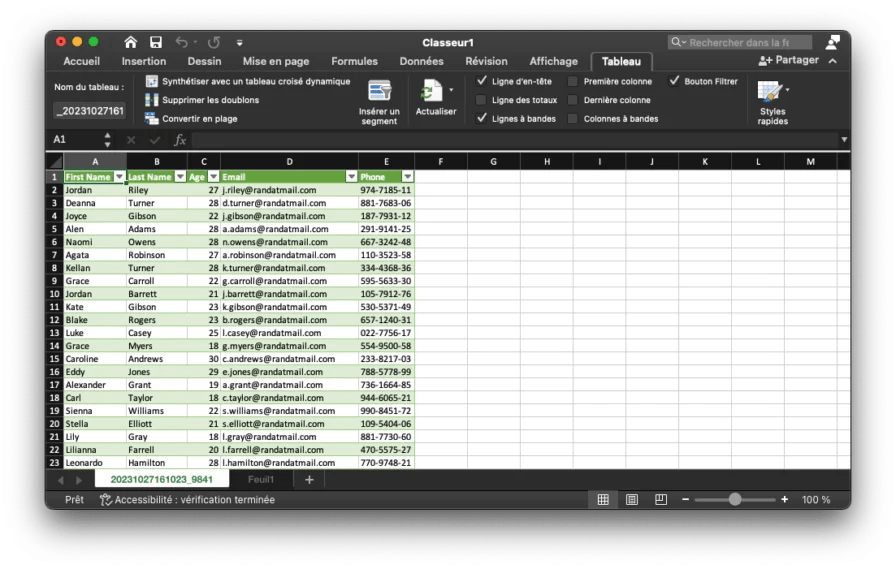The height and width of the screenshot is (569, 896).
Task: Click the Redo arrow icon
Action: [x=214, y=42]
